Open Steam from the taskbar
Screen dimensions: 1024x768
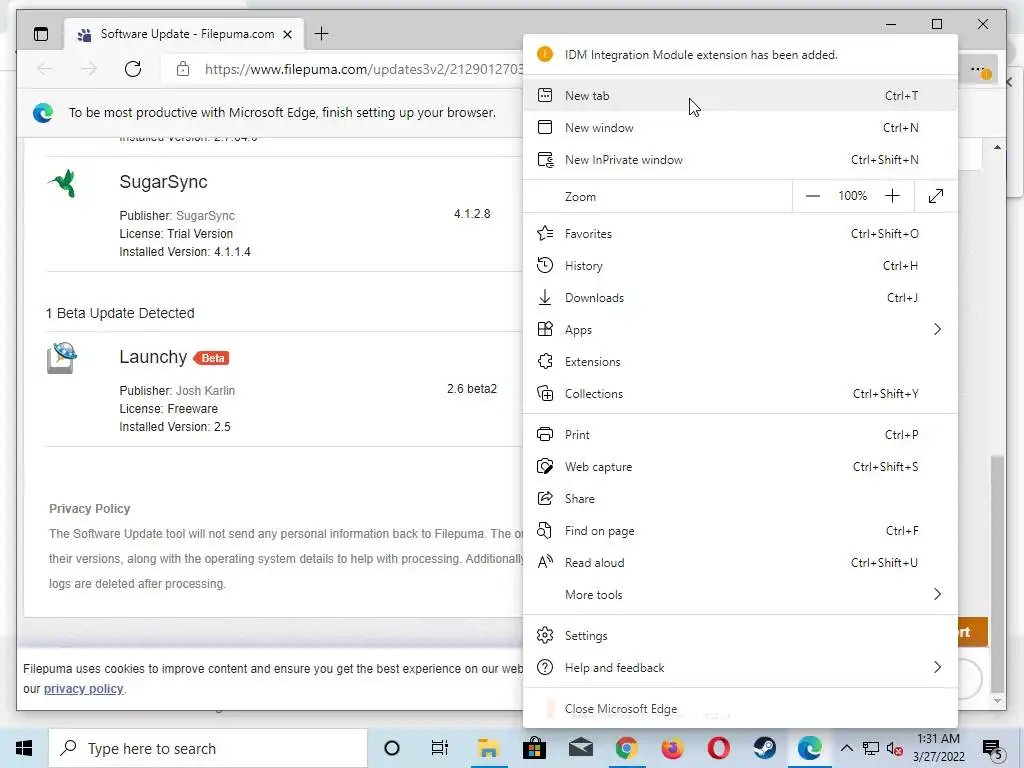(765, 748)
